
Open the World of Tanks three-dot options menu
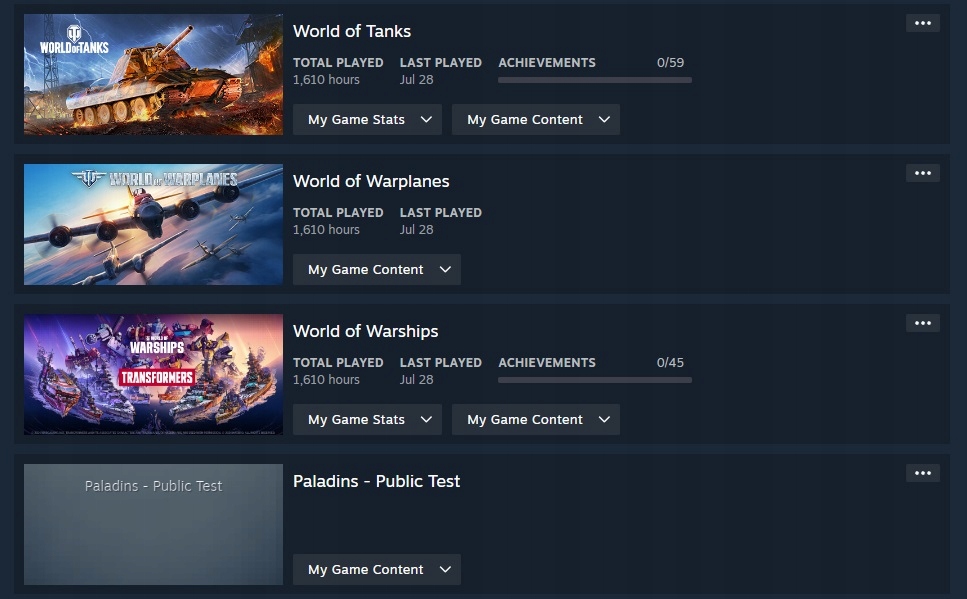tap(923, 23)
